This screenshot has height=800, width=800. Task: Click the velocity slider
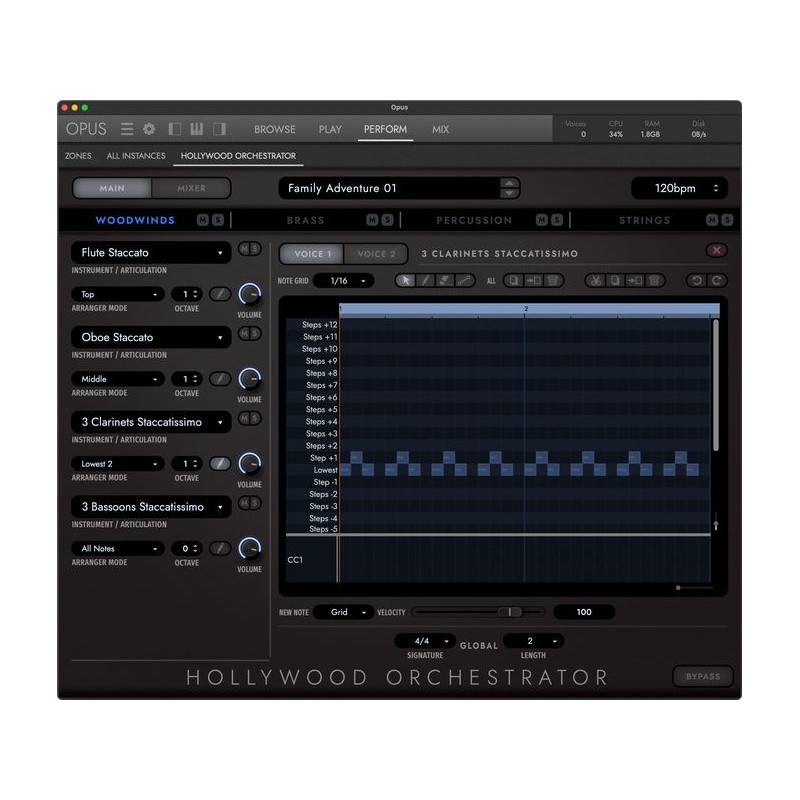pyautogui.click(x=511, y=612)
